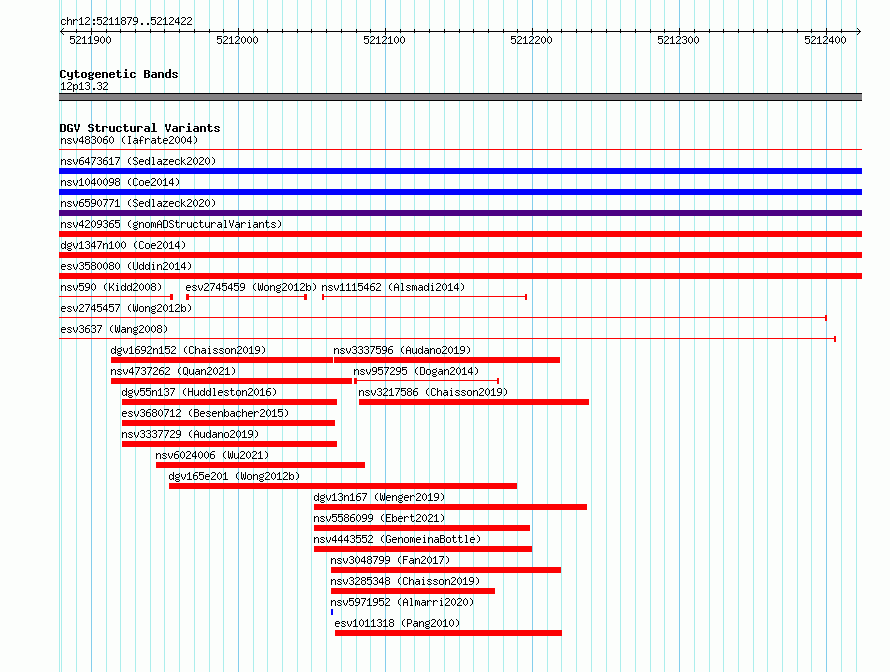Click the nsv3048799 (Fan2017) label
This screenshot has width=890, height=672.
tap(390, 560)
